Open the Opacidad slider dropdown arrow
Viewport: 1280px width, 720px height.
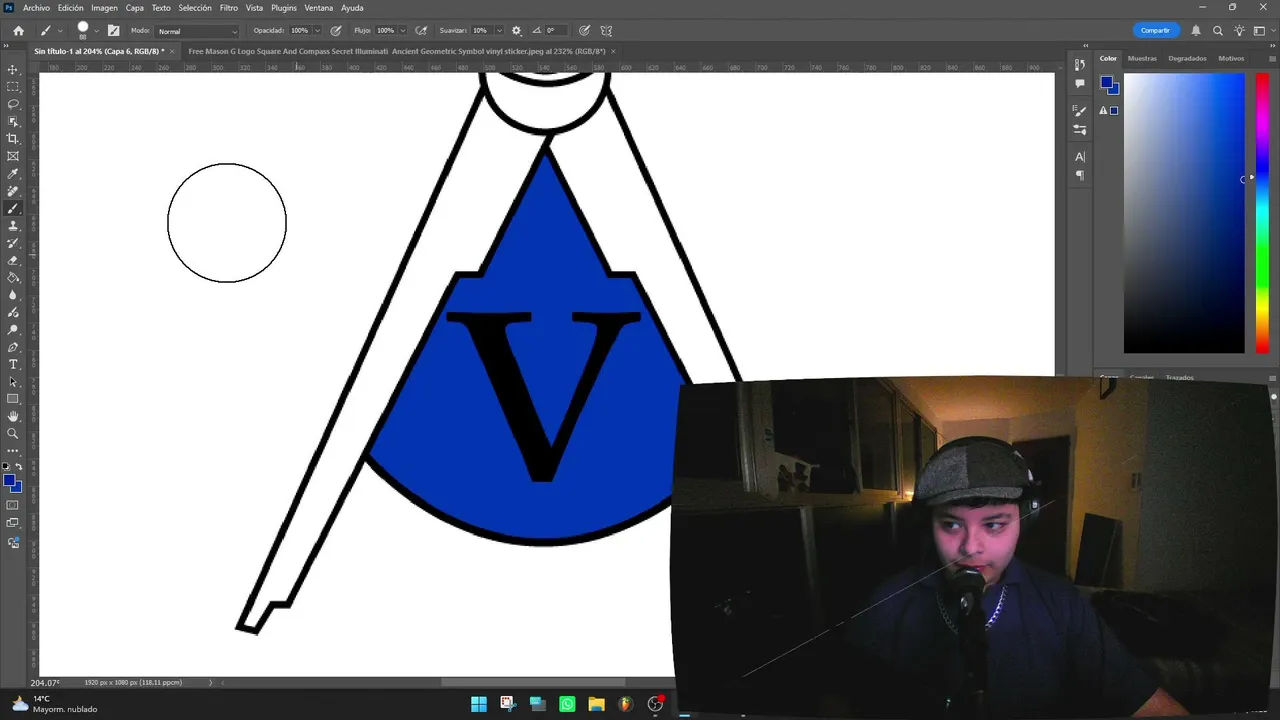tap(317, 31)
